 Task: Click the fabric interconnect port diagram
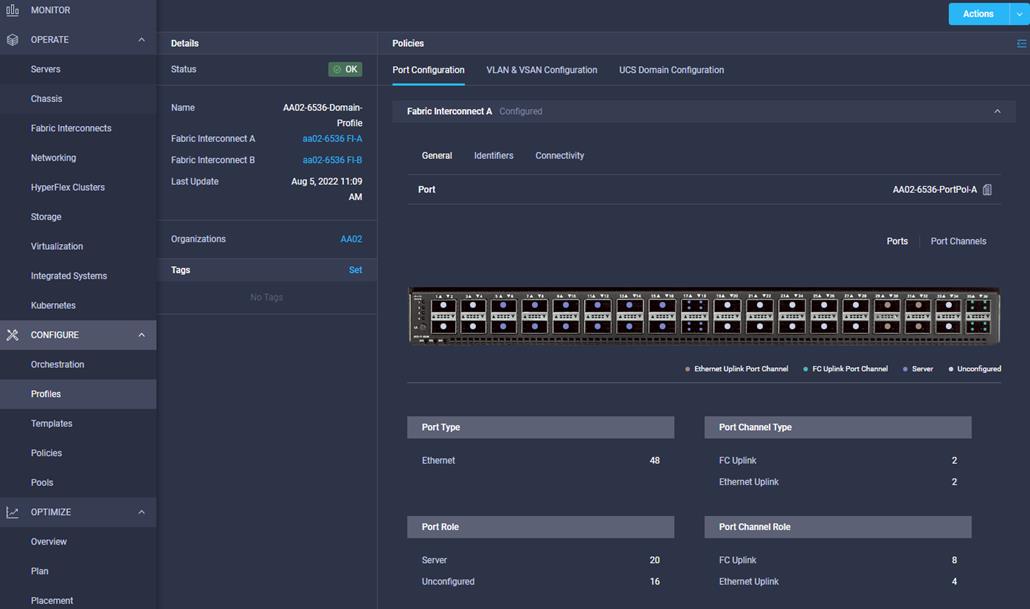click(704, 315)
